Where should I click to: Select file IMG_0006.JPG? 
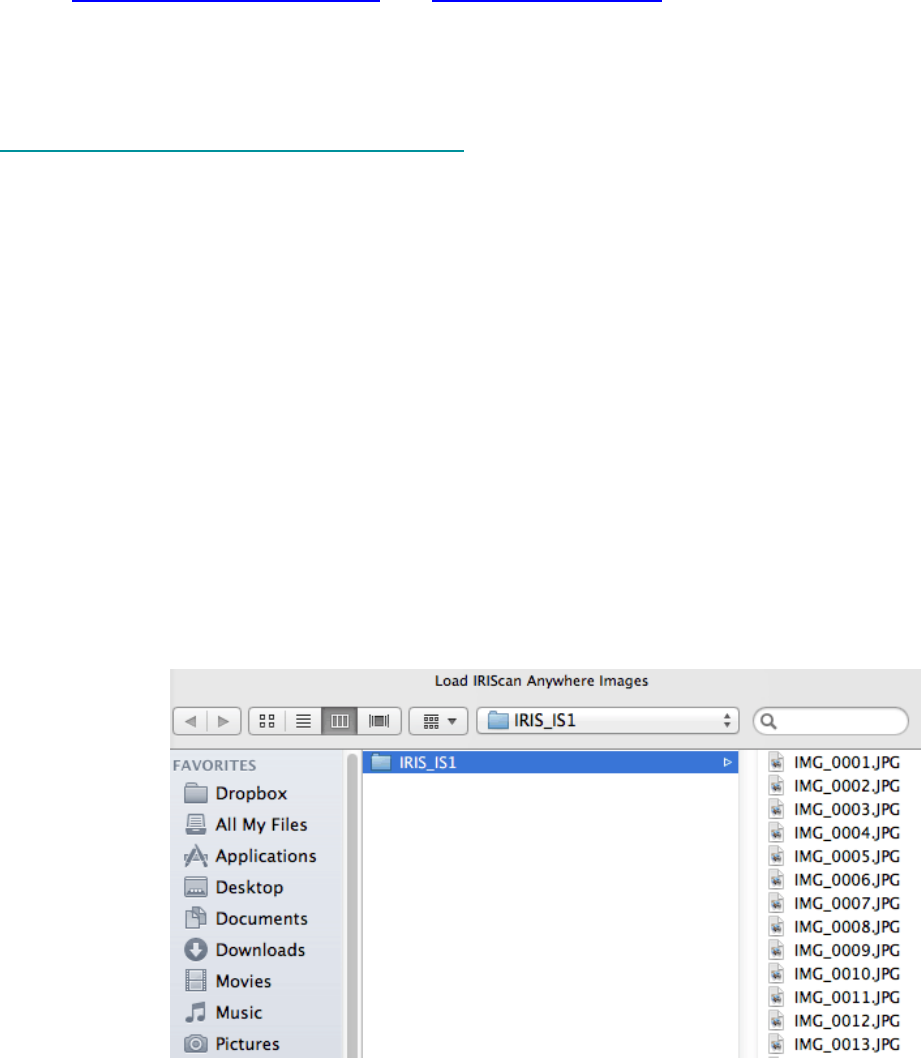[835, 880]
